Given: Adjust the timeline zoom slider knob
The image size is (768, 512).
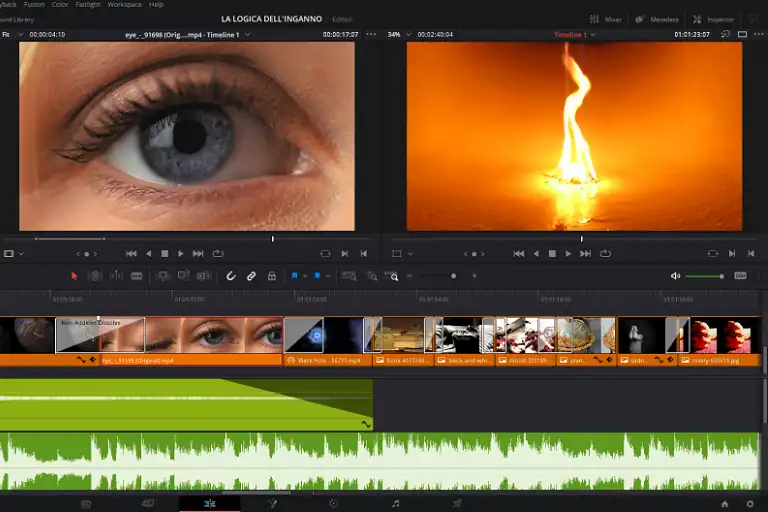Looking at the screenshot, I should (x=454, y=276).
